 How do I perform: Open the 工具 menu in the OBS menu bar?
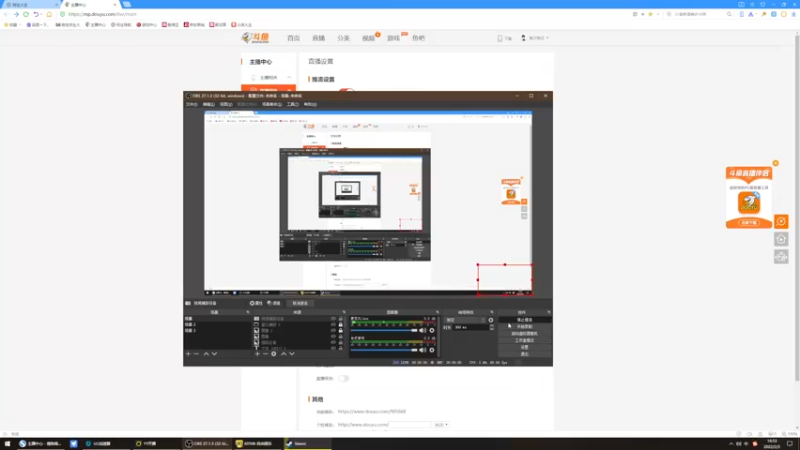(x=292, y=104)
